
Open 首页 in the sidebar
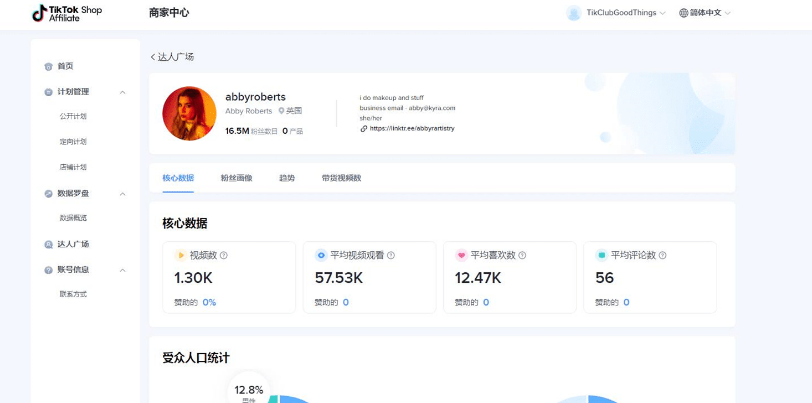(x=65, y=66)
